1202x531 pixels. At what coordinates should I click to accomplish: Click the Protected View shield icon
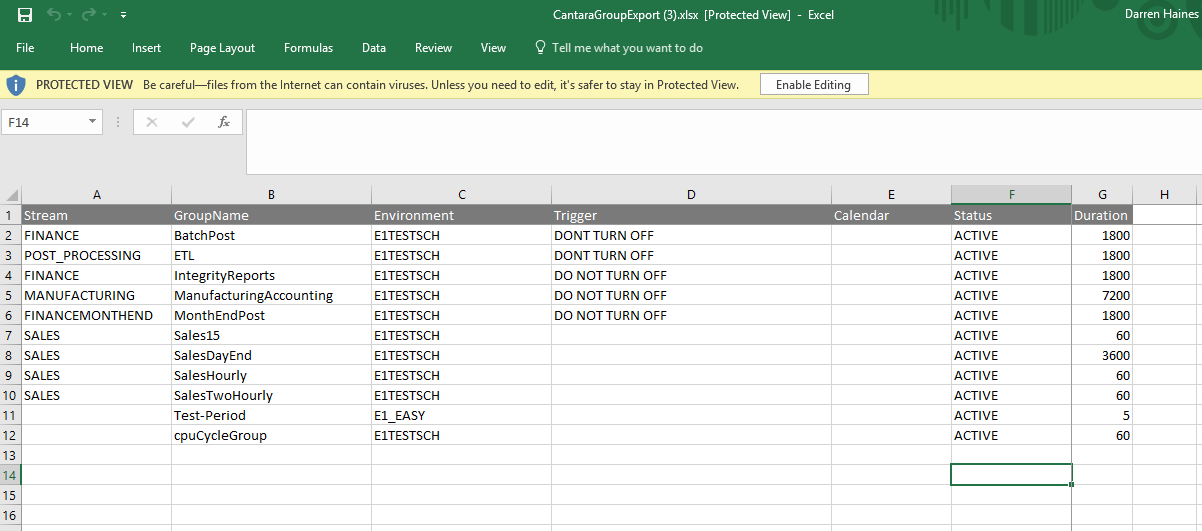click(x=16, y=85)
